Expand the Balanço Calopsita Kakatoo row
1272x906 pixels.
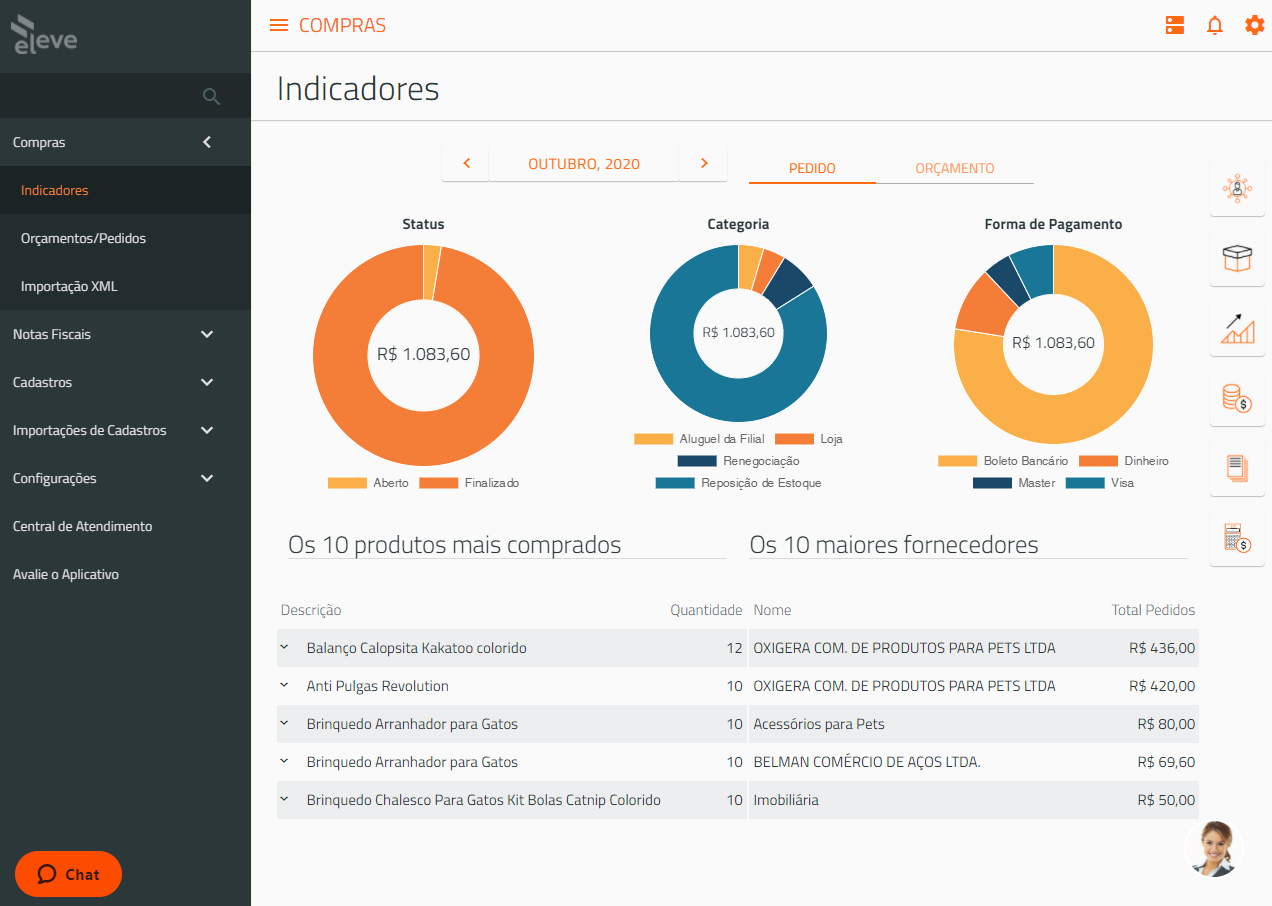tap(284, 648)
